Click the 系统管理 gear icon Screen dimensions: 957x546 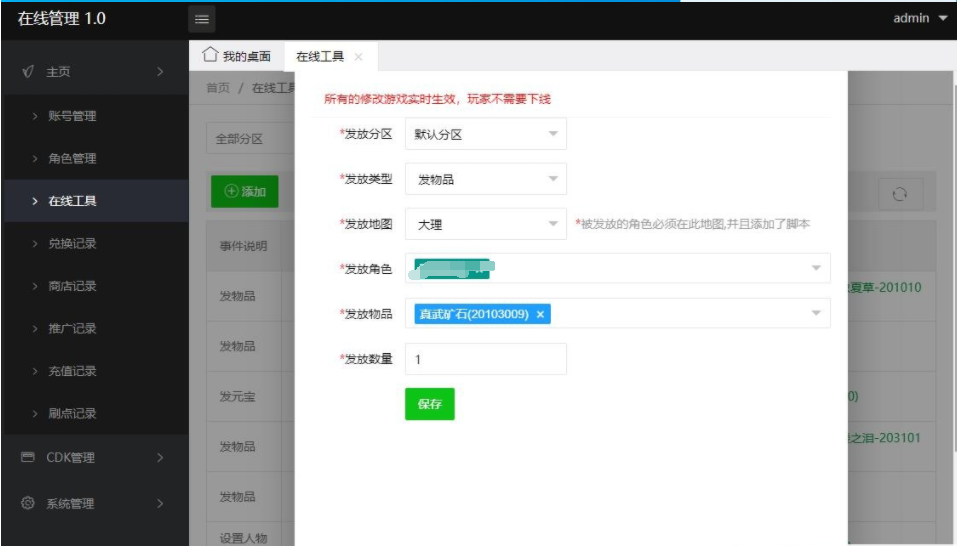[28, 503]
